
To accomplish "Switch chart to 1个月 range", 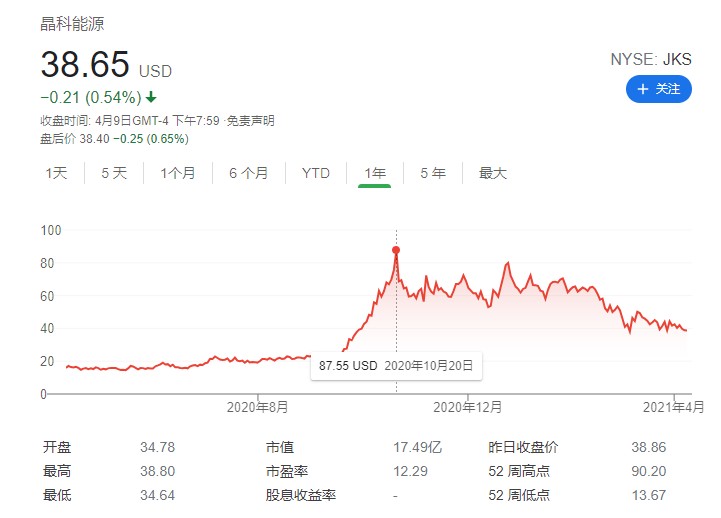I will (177, 173).
